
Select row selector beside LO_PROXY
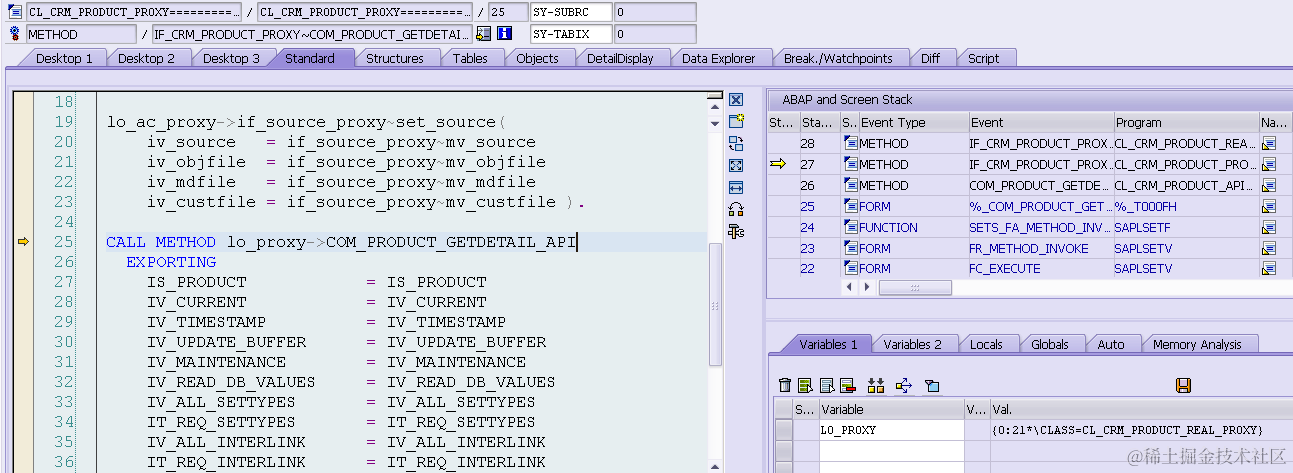(x=784, y=430)
